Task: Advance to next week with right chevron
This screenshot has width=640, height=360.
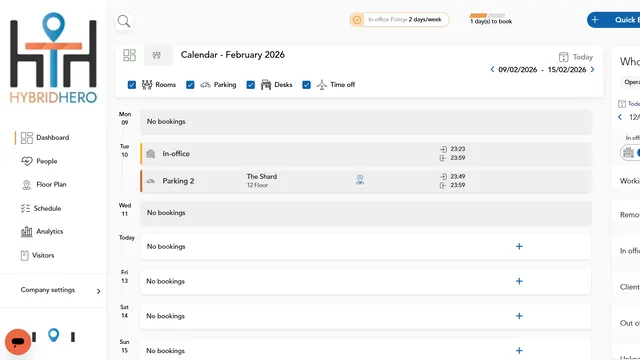Action: pyautogui.click(x=592, y=69)
